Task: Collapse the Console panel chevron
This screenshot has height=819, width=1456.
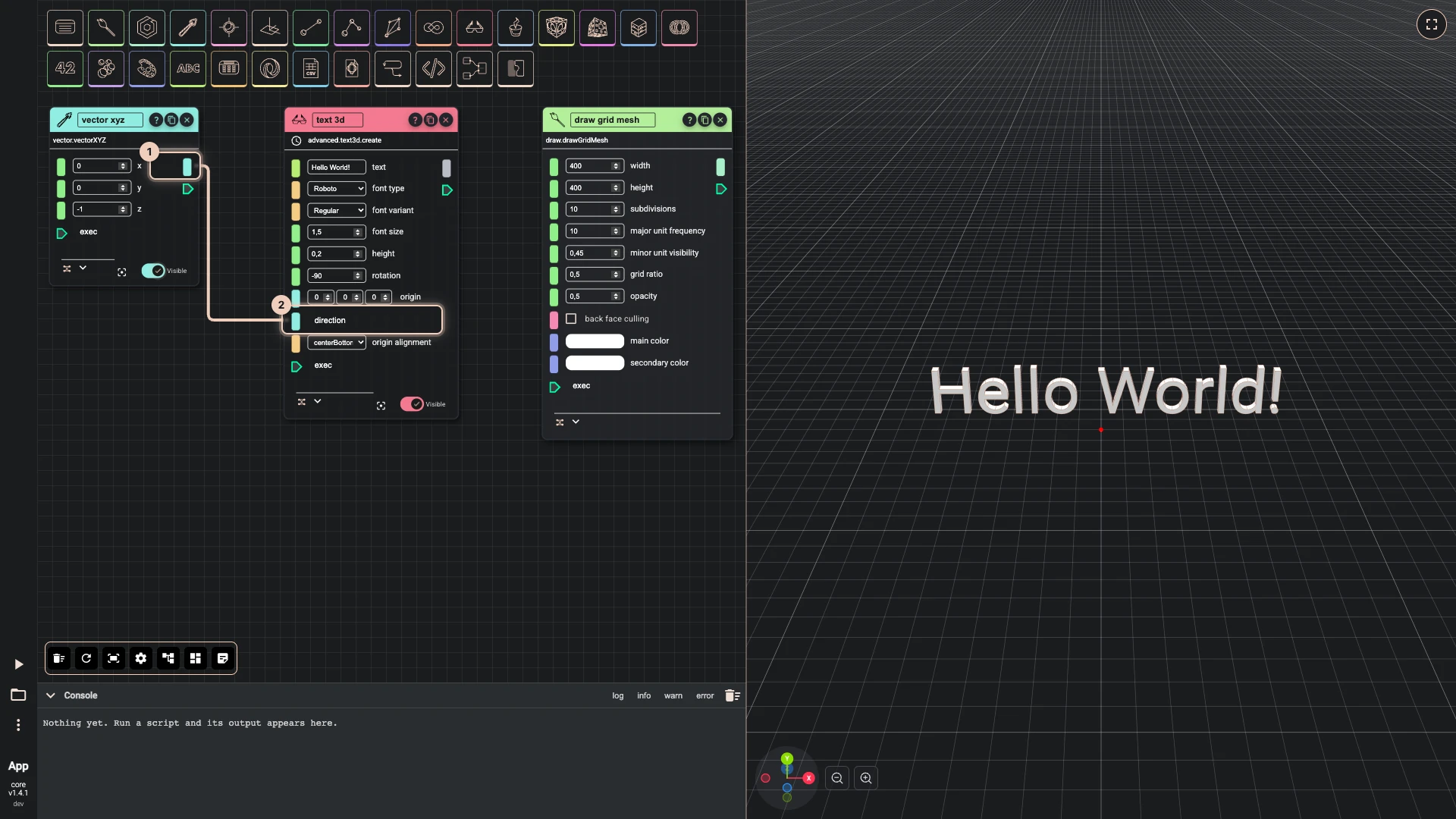Action: pyautogui.click(x=51, y=695)
